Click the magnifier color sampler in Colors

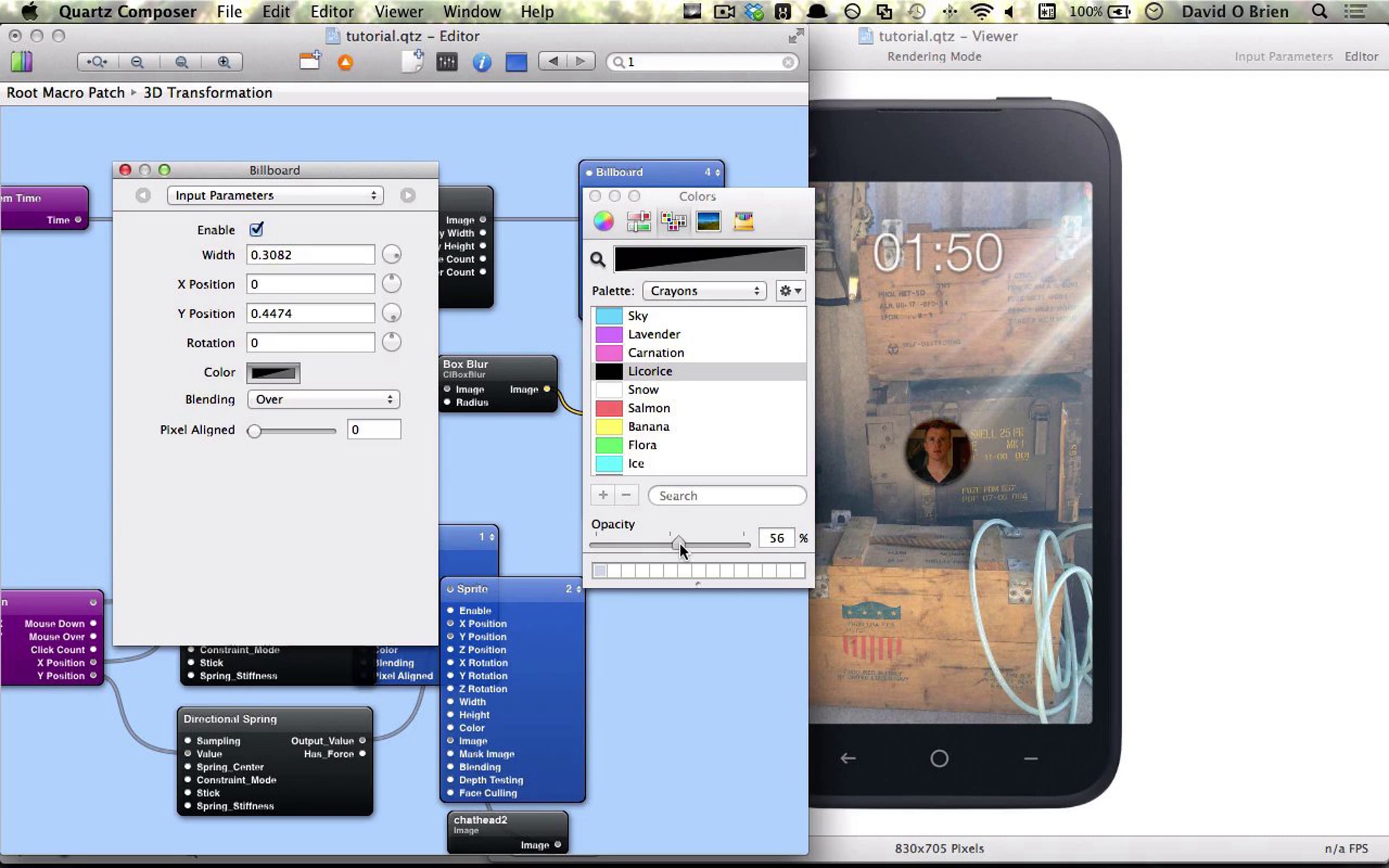[x=598, y=260]
